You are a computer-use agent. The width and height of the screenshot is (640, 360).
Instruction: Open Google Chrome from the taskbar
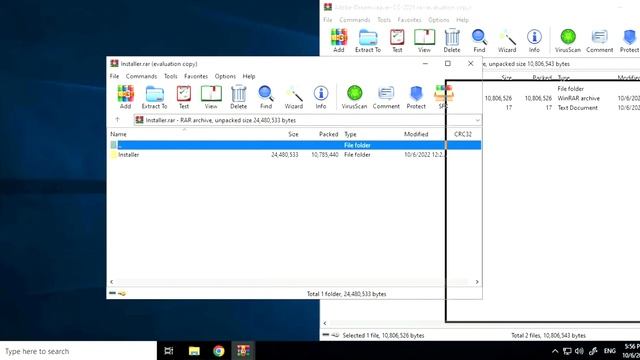pos(219,351)
